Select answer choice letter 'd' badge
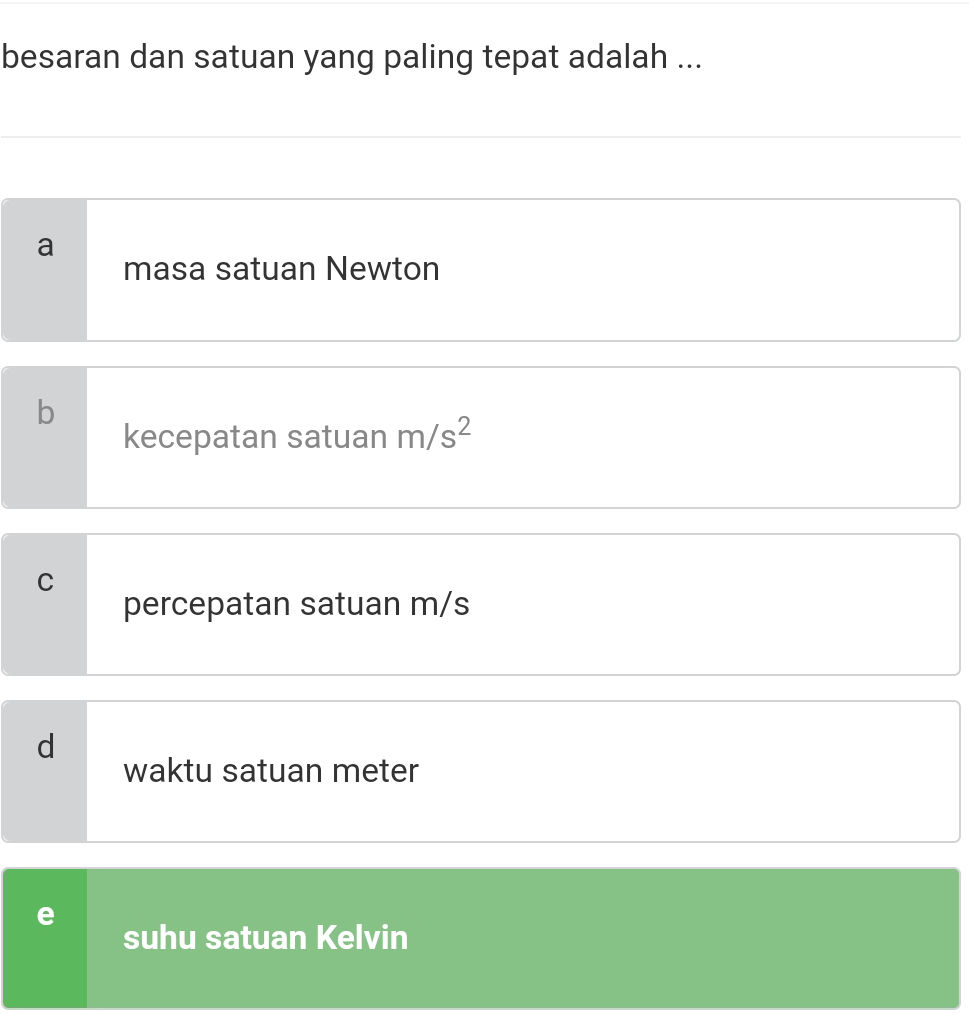The width and height of the screenshot is (969, 1014). (x=45, y=747)
